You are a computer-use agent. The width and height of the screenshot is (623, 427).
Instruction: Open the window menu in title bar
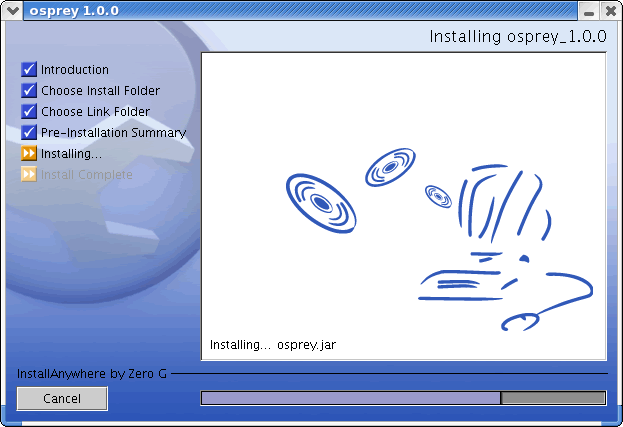coord(13,10)
